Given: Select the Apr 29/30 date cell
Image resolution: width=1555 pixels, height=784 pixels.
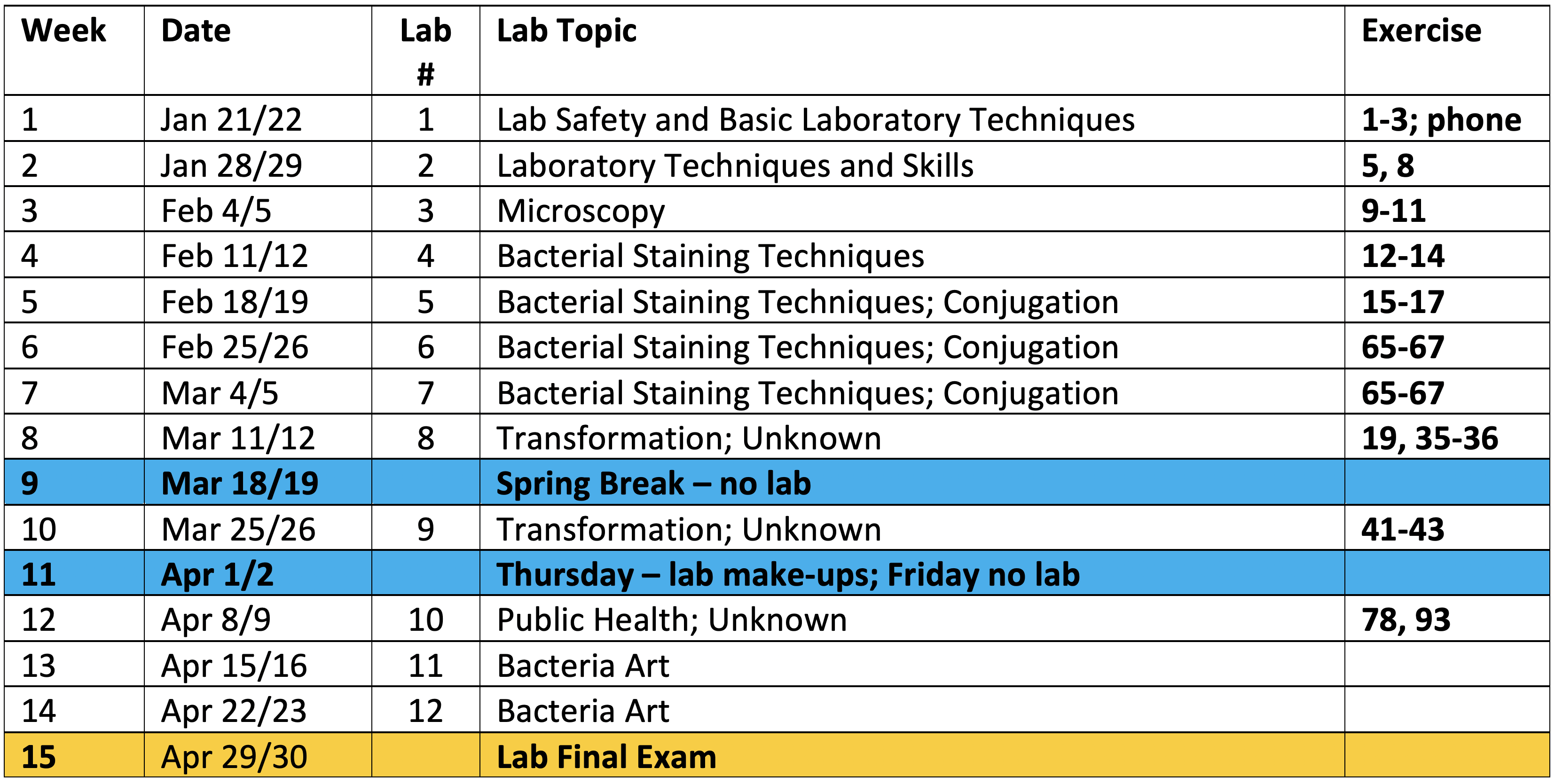Looking at the screenshot, I should pyautogui.click(x=258, y=756).
